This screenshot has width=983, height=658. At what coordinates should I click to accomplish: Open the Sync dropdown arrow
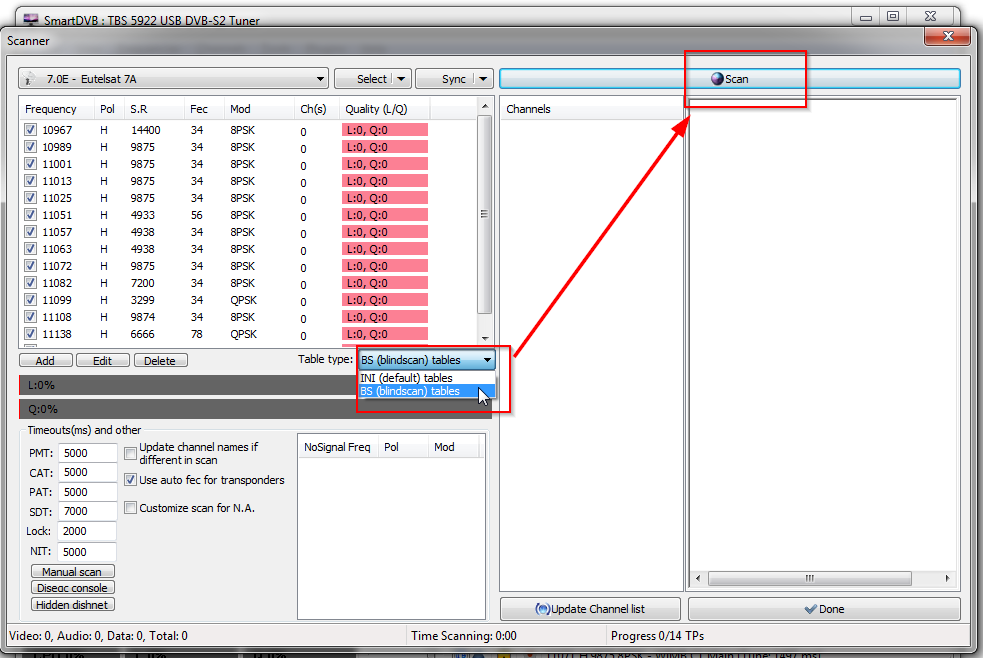(483, 79)
